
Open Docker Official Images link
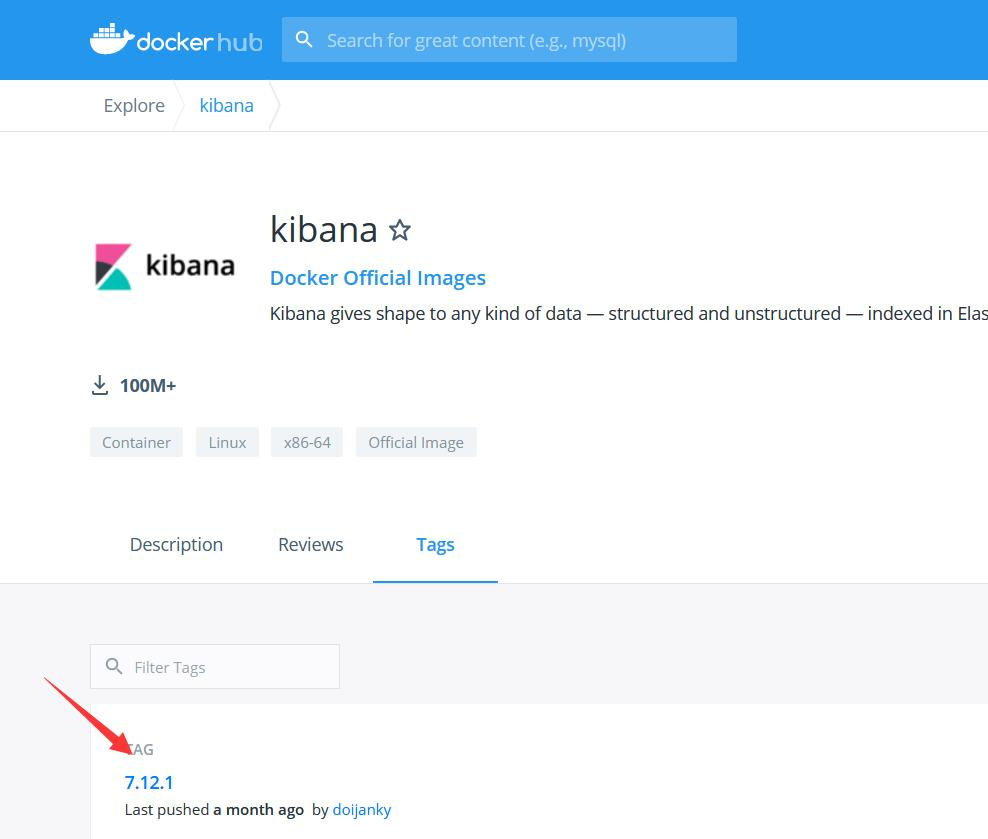pos(377,278)
